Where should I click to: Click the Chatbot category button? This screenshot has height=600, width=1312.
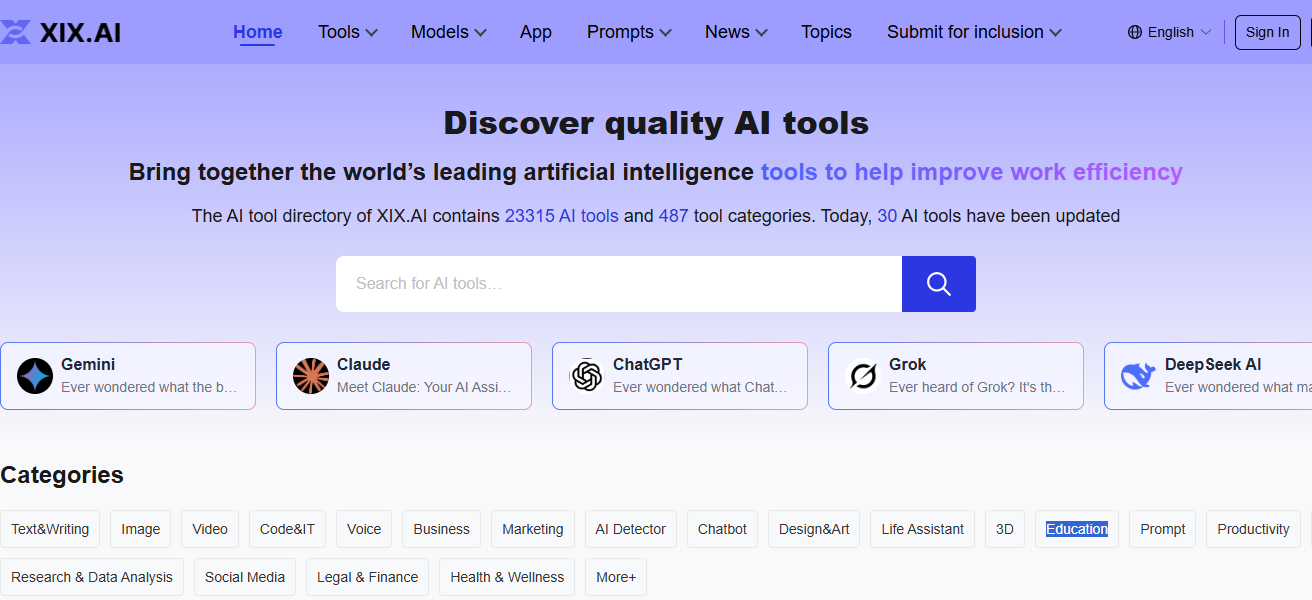[x=722, y=528]
